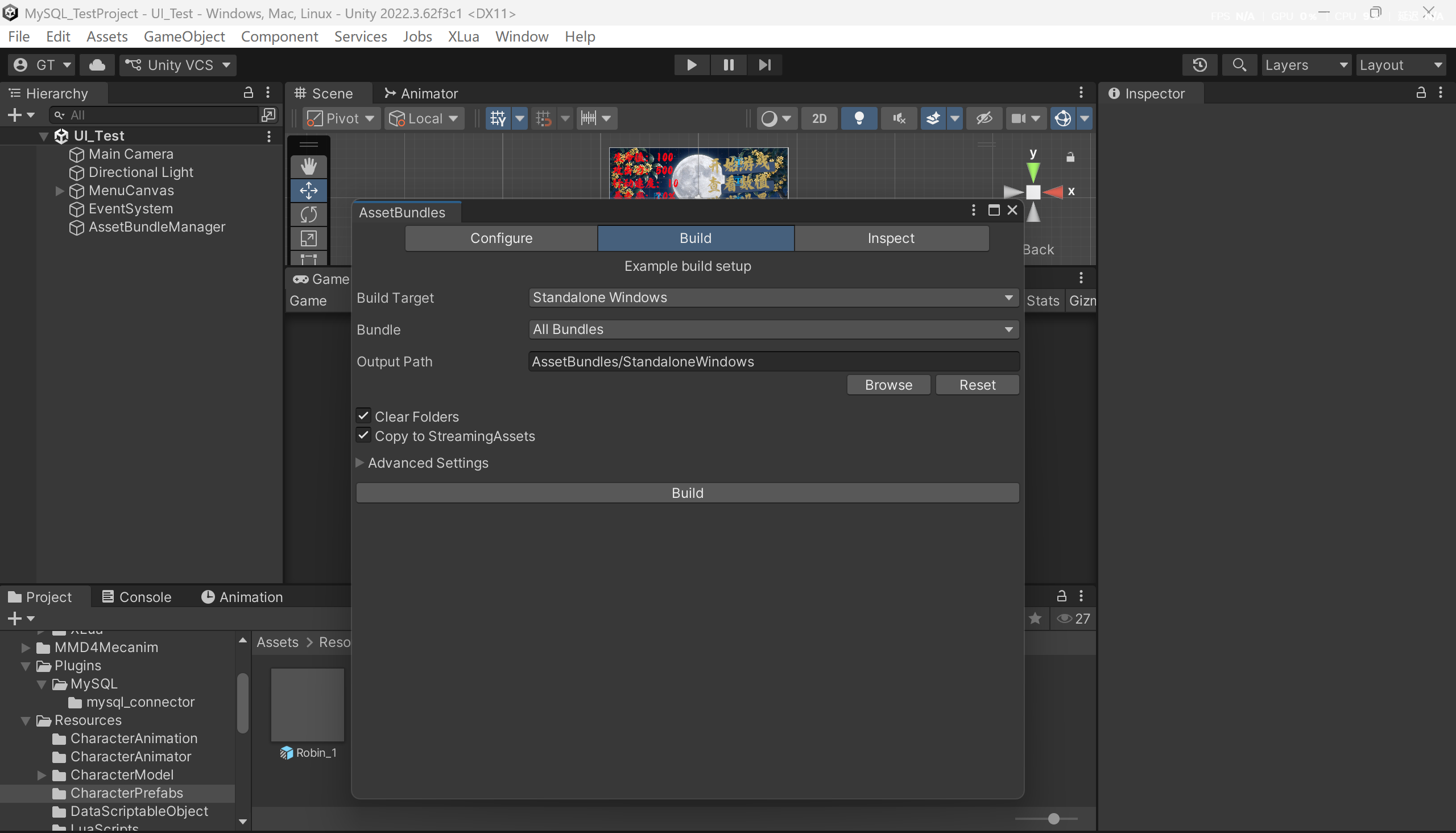The width and height of the screenshot is (1456, 833).
Task: Click the Output Path text field
Action: tap(773, 361)
